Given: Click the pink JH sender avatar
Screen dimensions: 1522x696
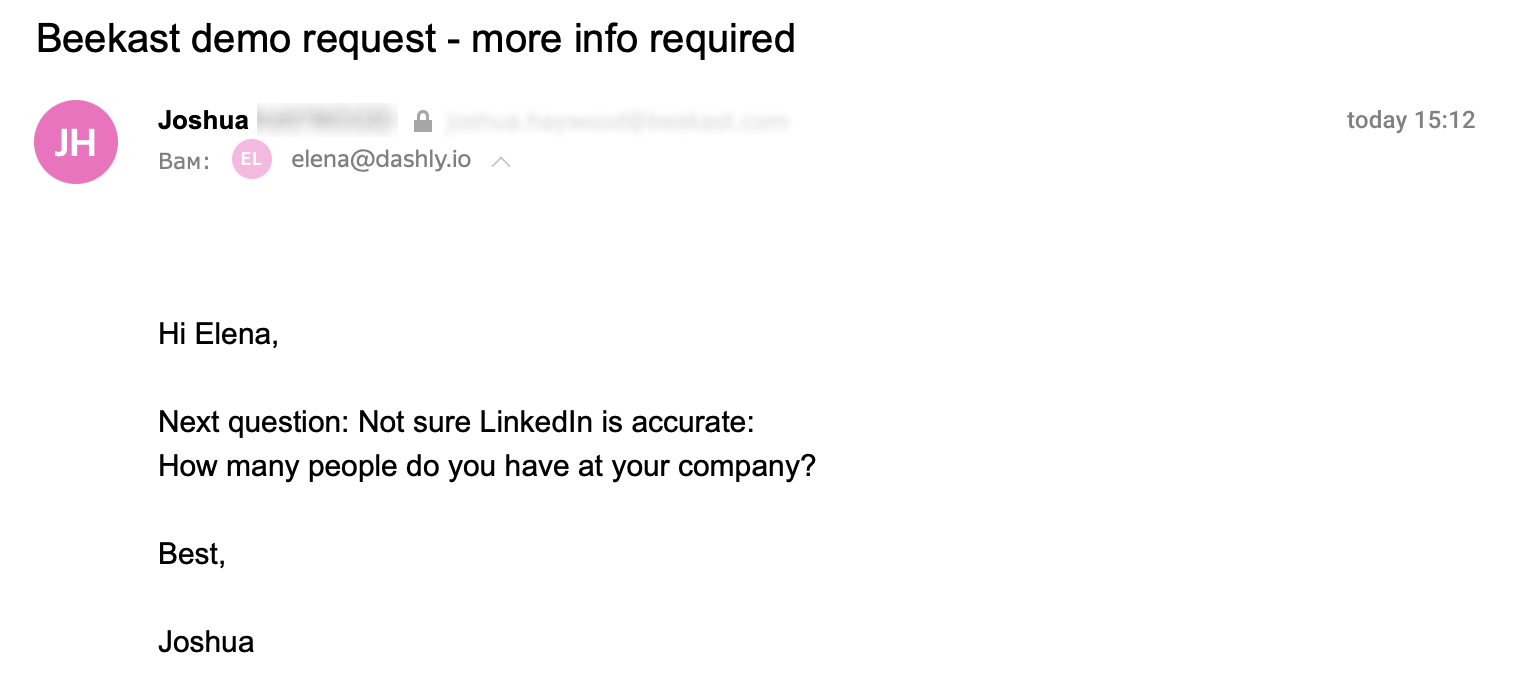Looking at the screenshot, I should click(x=76, y=142).
